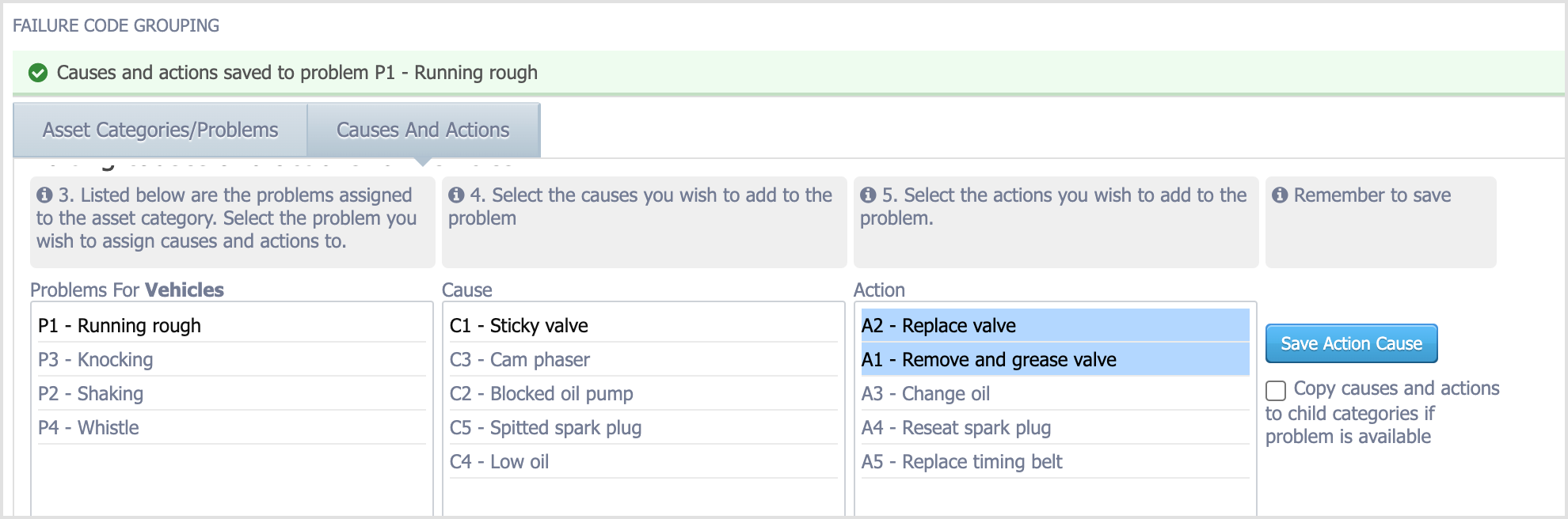Open the Causes And Actions tab
This screenshot has width=1568, height=519.
coord(423,130)
